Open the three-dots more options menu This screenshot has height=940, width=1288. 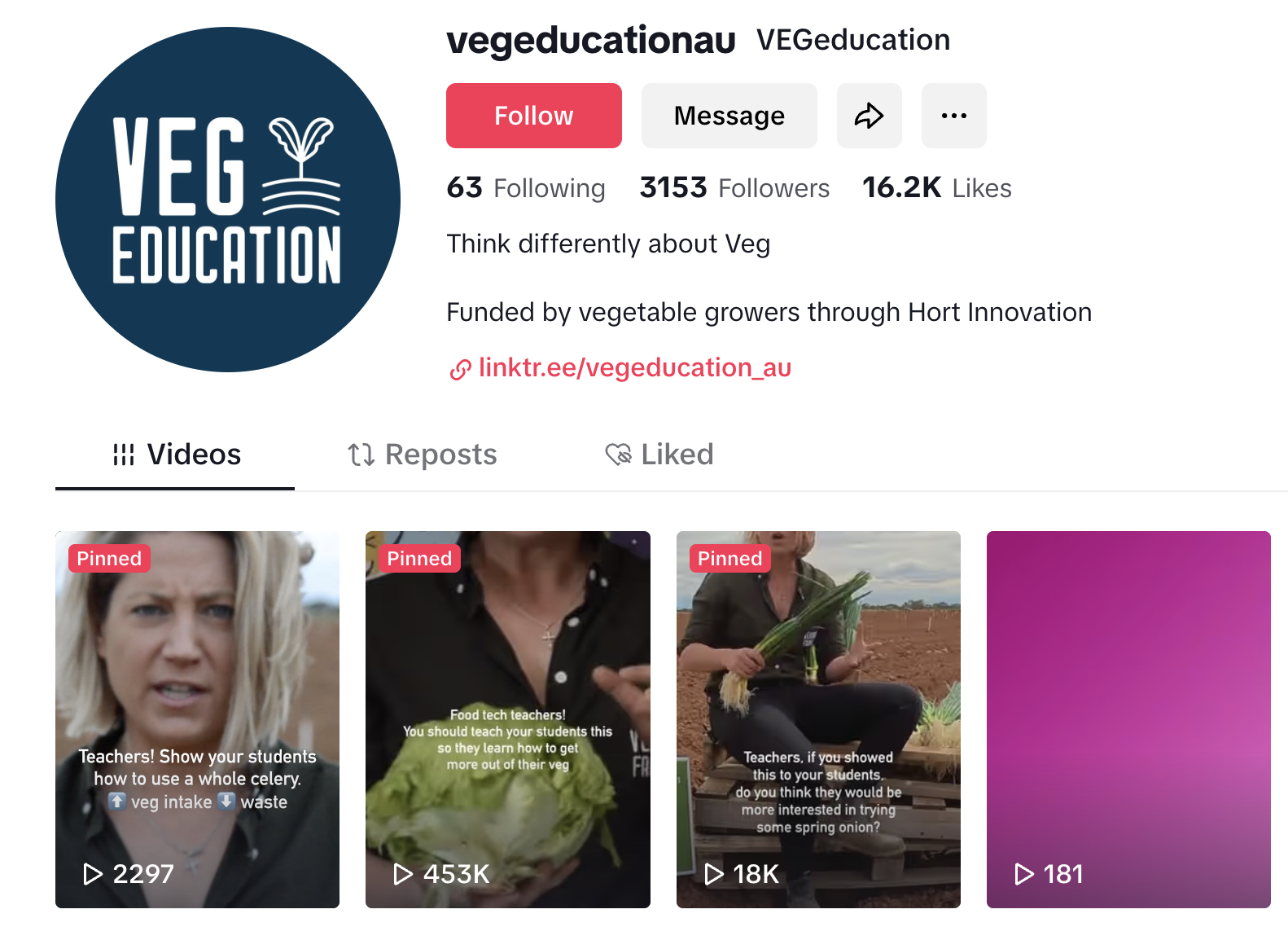(x=953, y=116)
